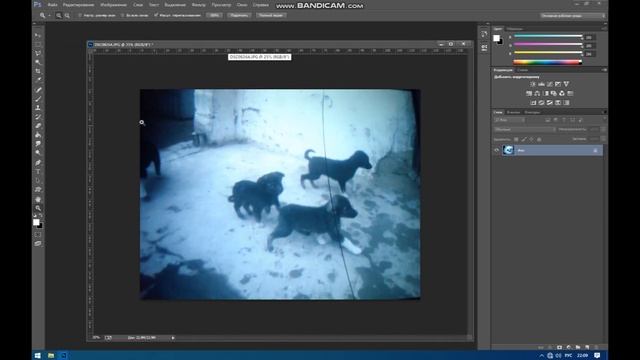The height and width of the screenshot is (360, 640).
Task: Toggle lock image pixels brush icon
Action: pos(524,140)
